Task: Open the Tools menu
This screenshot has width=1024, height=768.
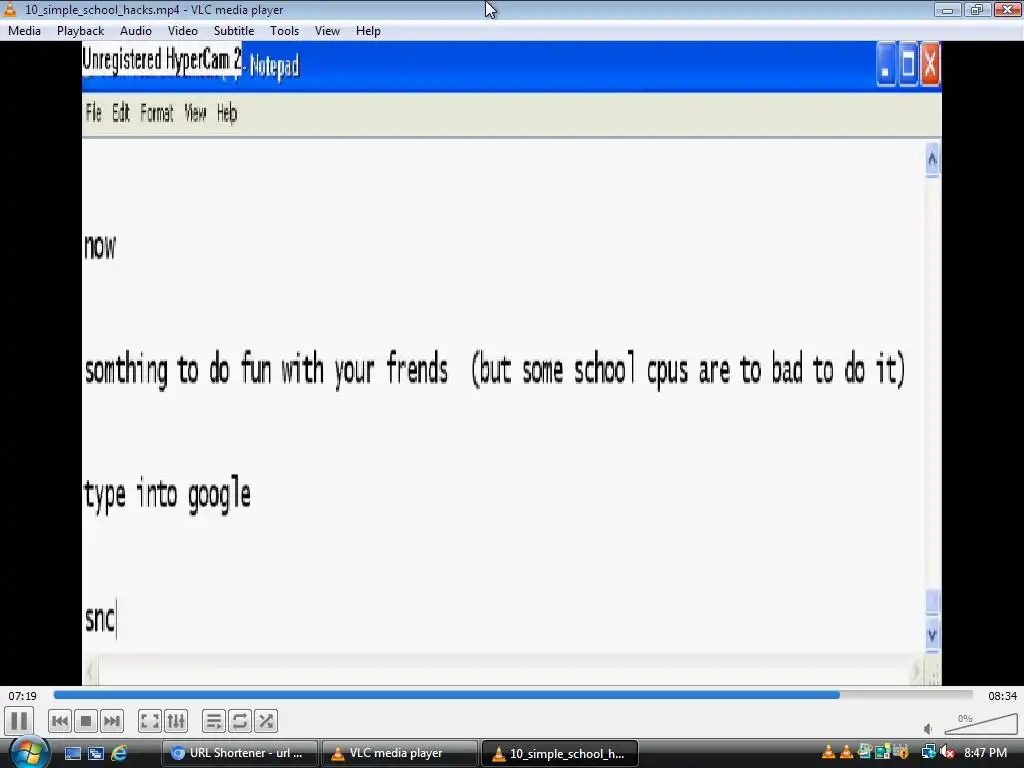Action: (285, 31)
